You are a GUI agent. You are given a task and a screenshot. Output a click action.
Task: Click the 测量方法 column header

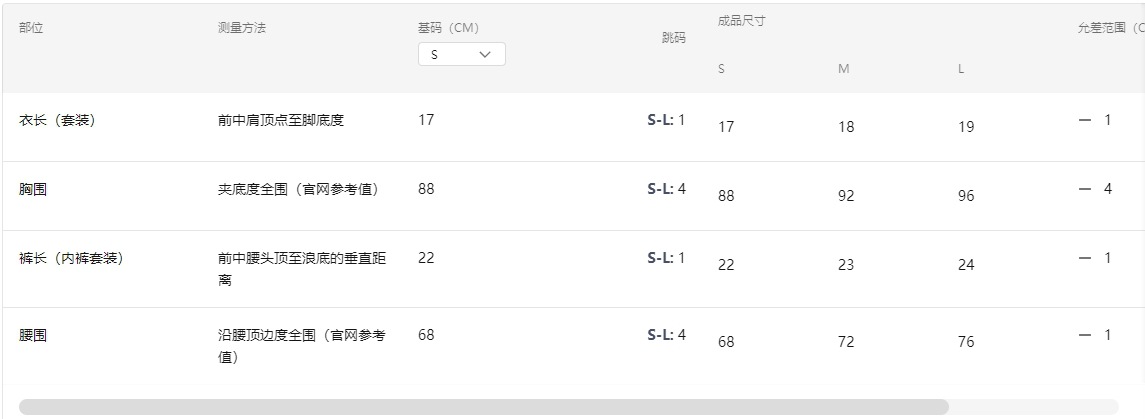click(x=242, y=28)
